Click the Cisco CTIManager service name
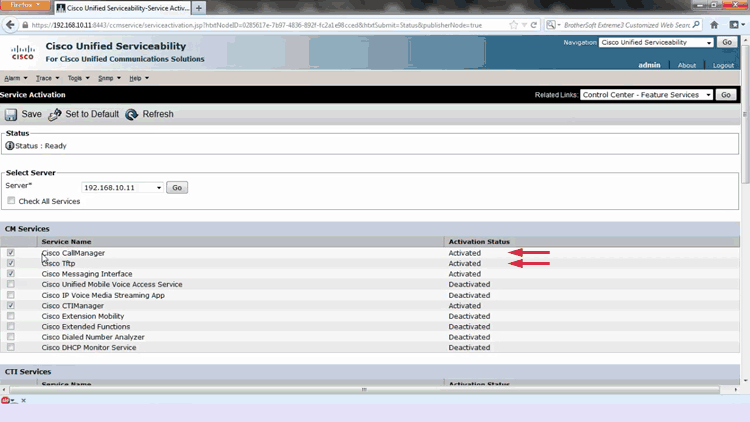 (x=73, y=306)
